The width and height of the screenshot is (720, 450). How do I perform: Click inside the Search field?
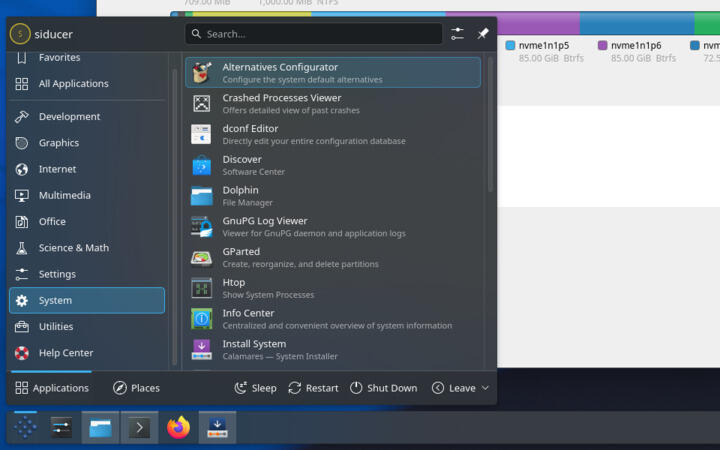pyautogui.click(x=314, y=34)
